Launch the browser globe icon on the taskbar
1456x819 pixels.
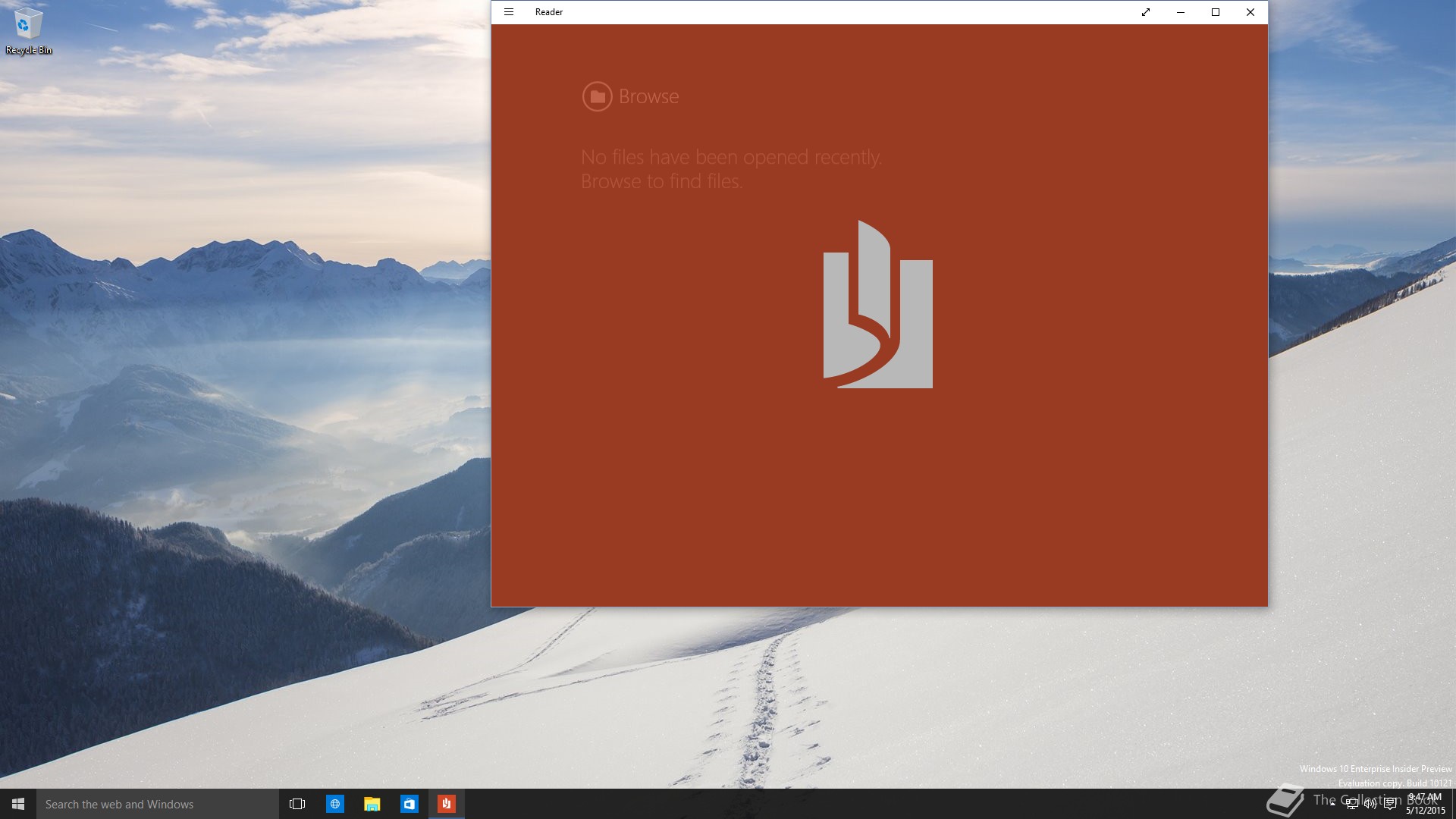[x=334, y=804]
